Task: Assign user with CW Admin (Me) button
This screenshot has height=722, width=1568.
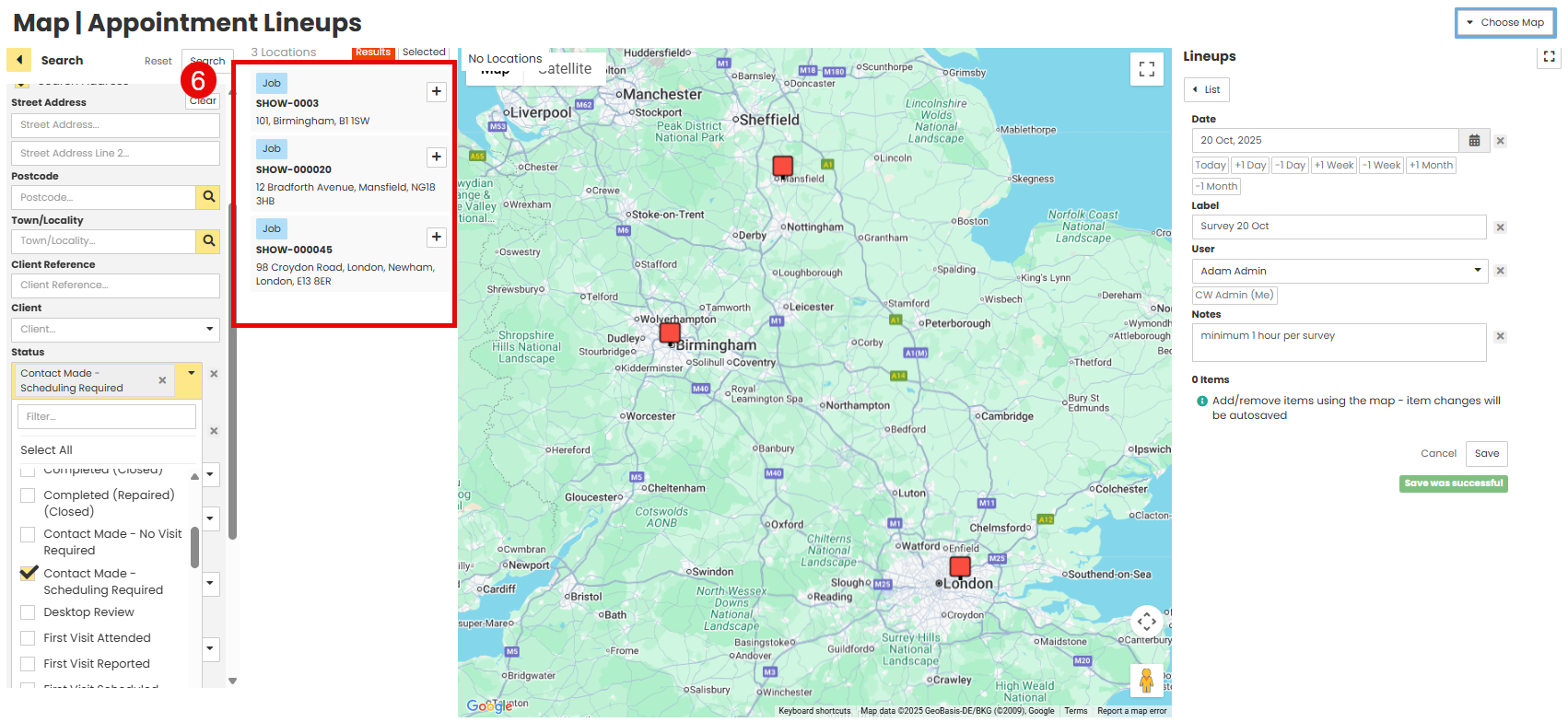Action: pos(1234,296)
